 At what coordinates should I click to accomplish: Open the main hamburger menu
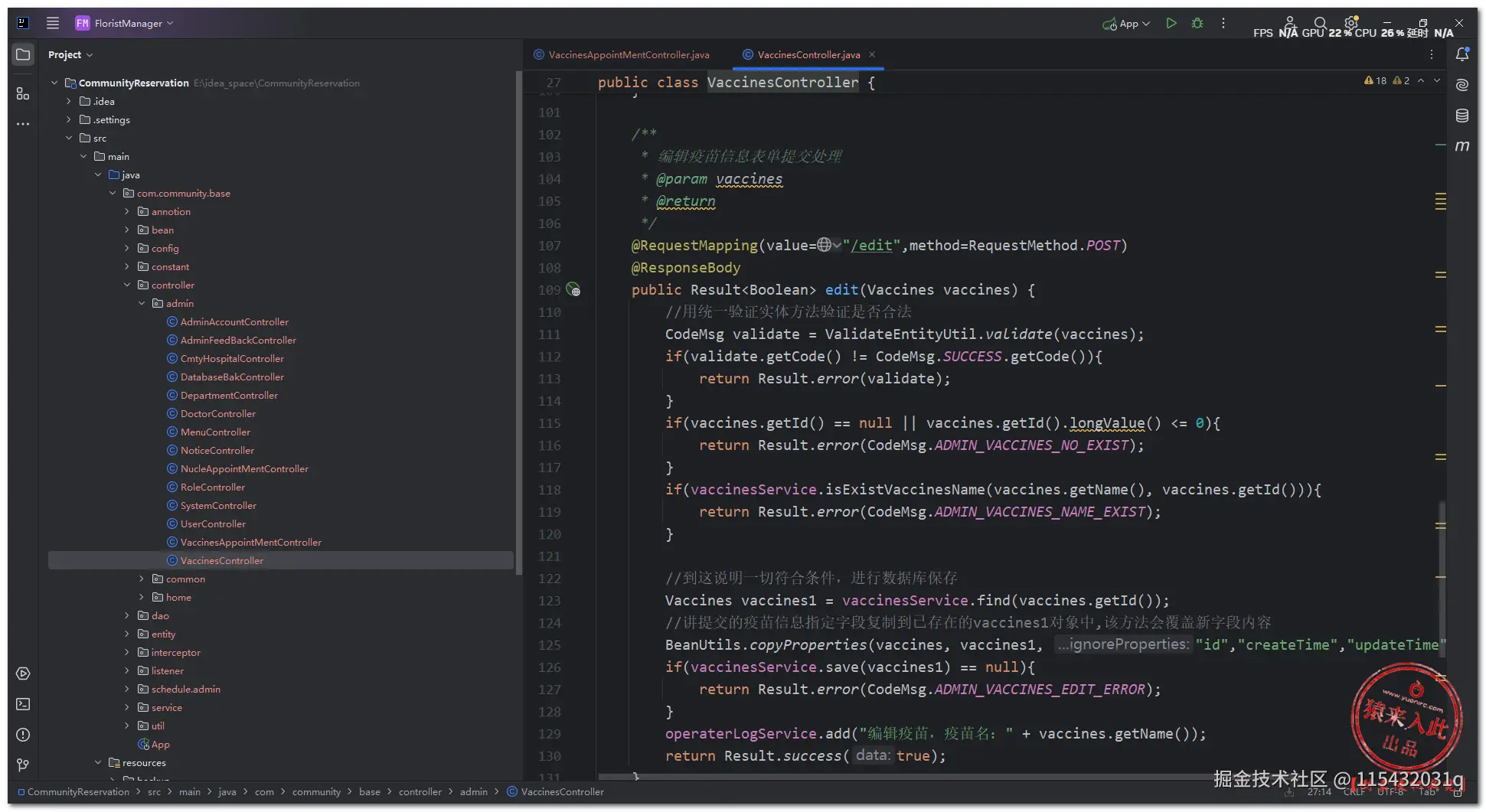[x=53, y=23]
